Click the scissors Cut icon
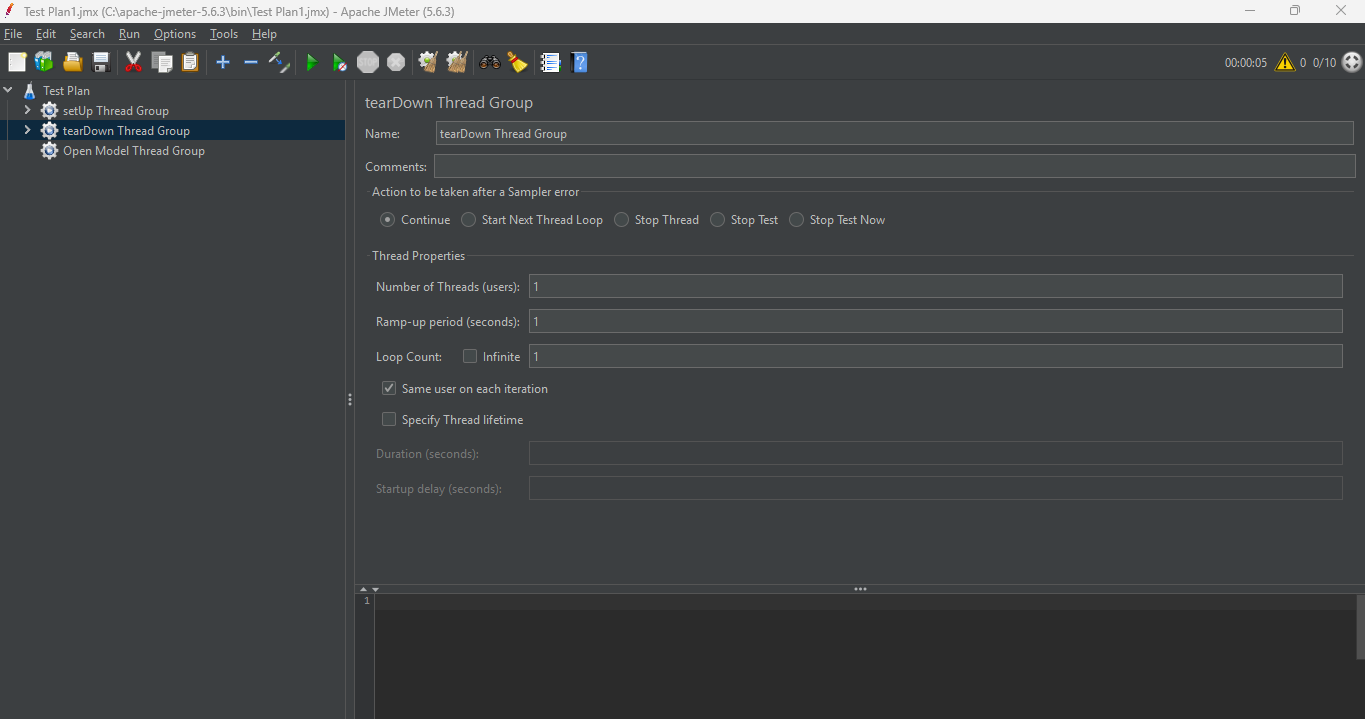Screen dimensions: 1365x719 [x=133, y=63]
